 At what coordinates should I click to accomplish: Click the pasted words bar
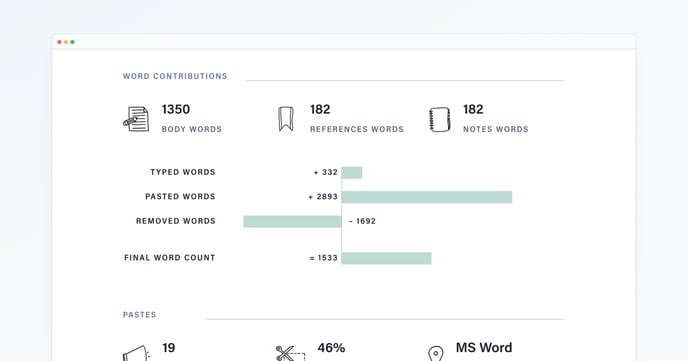[x=427, y=197]
